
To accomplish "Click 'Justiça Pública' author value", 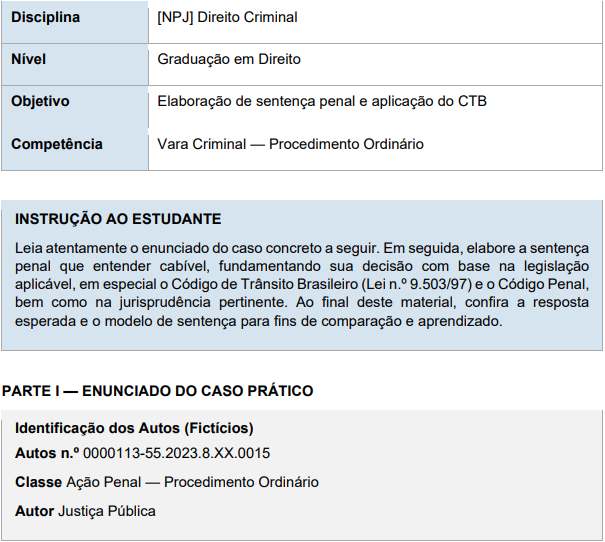I will click(x=107, y=512).
